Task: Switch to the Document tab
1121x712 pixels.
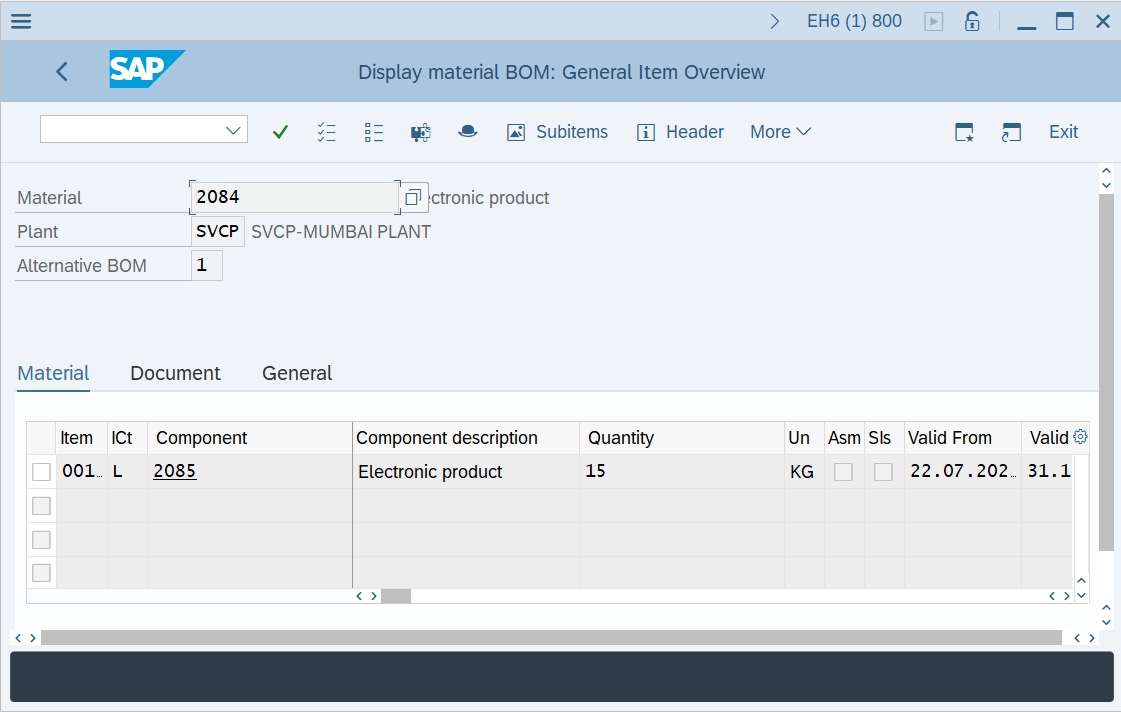Action: click(x=175, y=373)
